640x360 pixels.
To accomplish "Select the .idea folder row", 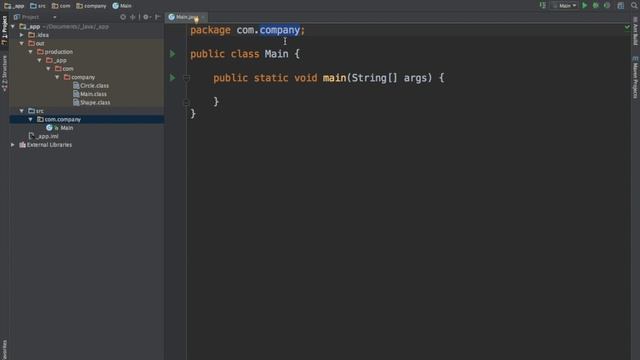I will (x=87, y=35).
